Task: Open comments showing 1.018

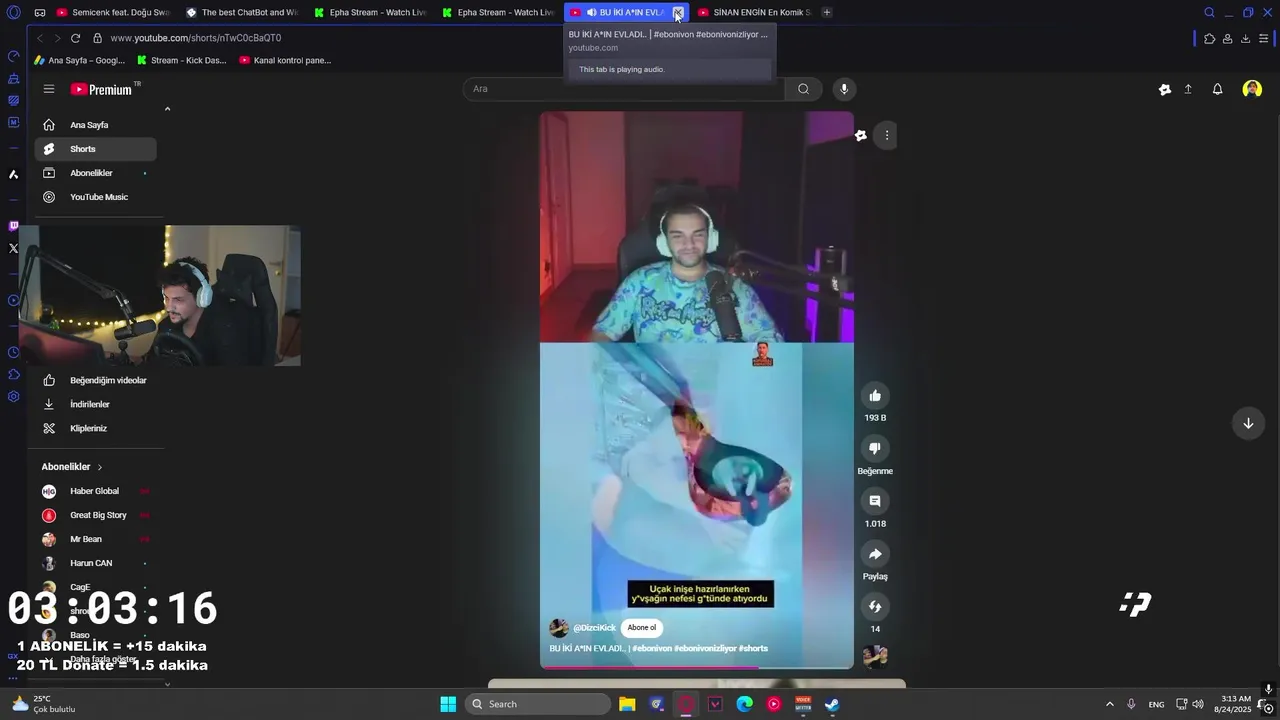Action: [x=875, y=501]
